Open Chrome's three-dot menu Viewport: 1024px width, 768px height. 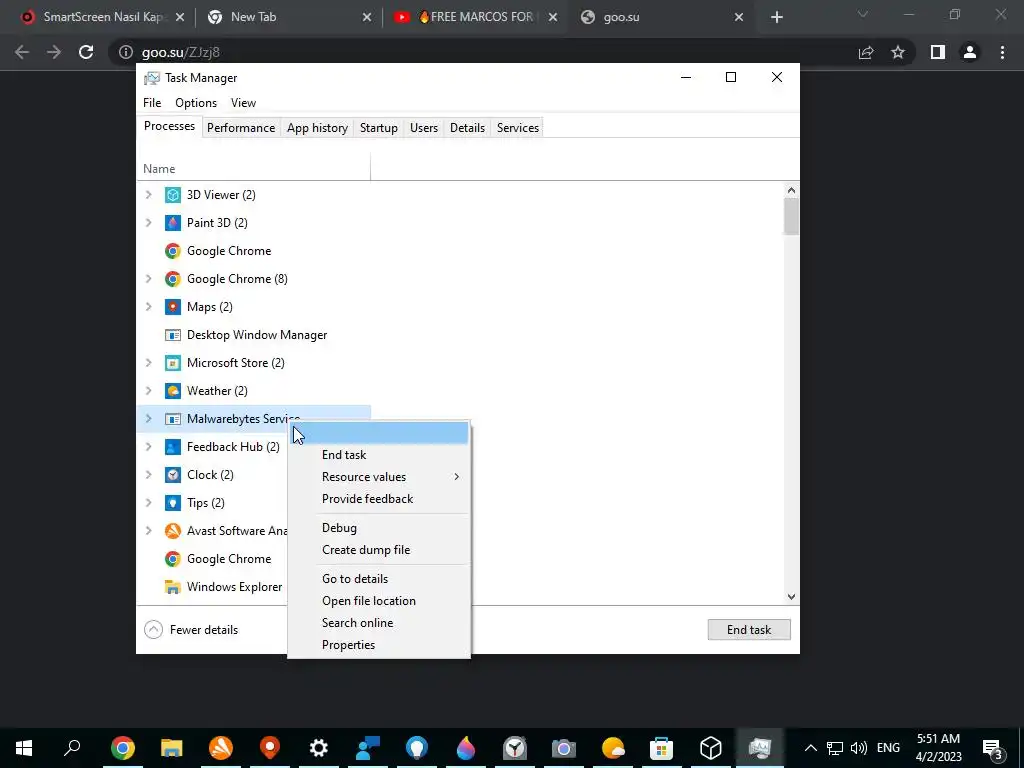pos(1002,52)
